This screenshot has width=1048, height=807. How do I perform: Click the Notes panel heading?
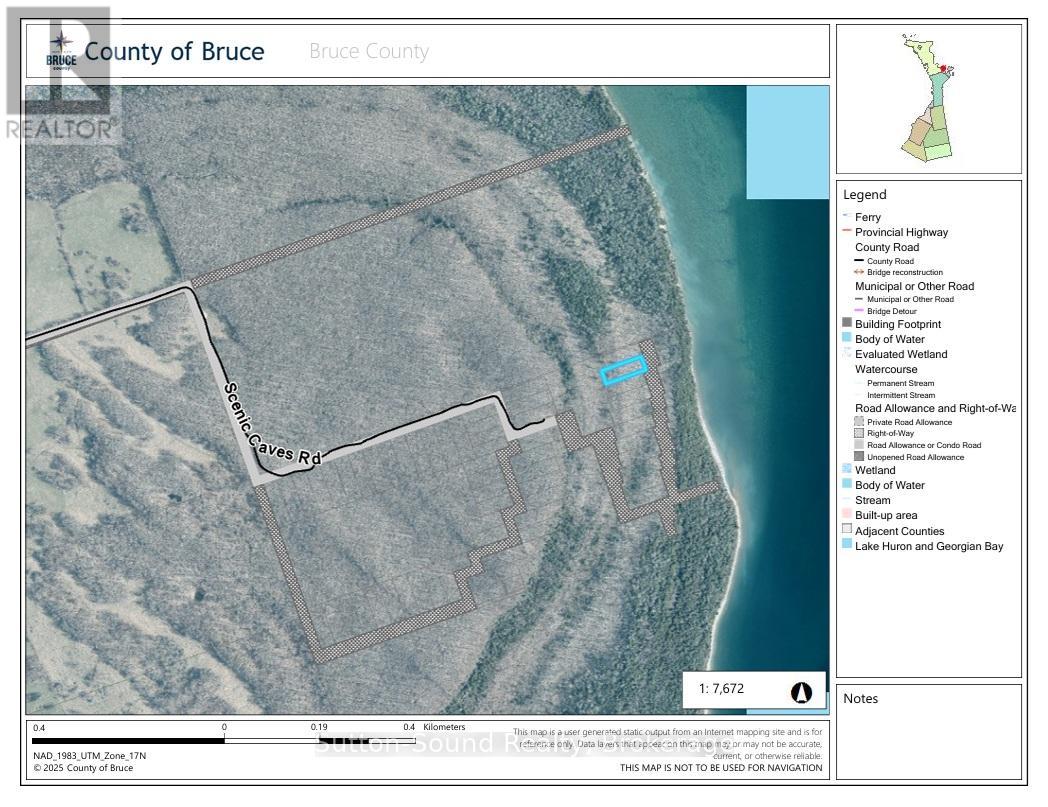(x=860, y=698)
